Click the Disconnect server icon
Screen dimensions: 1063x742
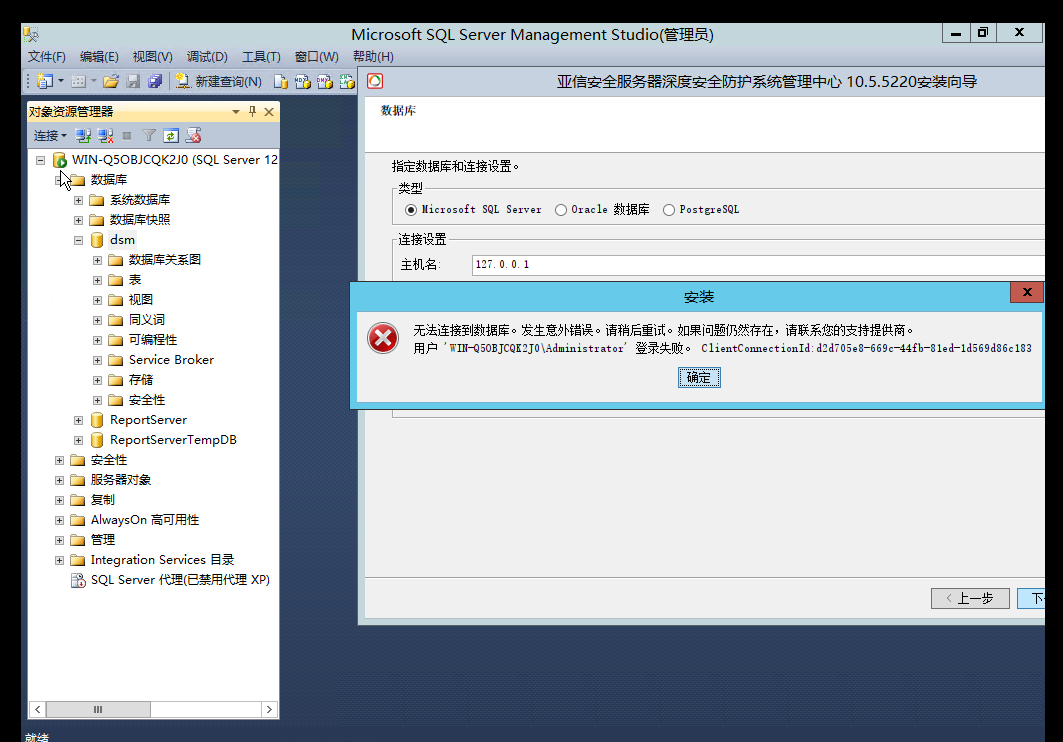click(x=105, y=136)
